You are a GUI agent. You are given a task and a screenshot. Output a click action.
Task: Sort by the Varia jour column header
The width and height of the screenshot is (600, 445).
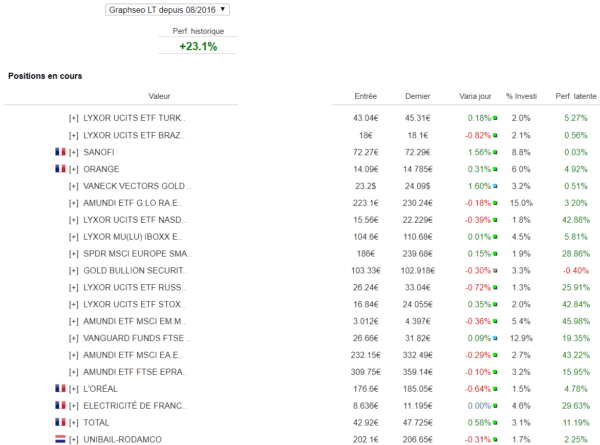click(x=475, y=96)
